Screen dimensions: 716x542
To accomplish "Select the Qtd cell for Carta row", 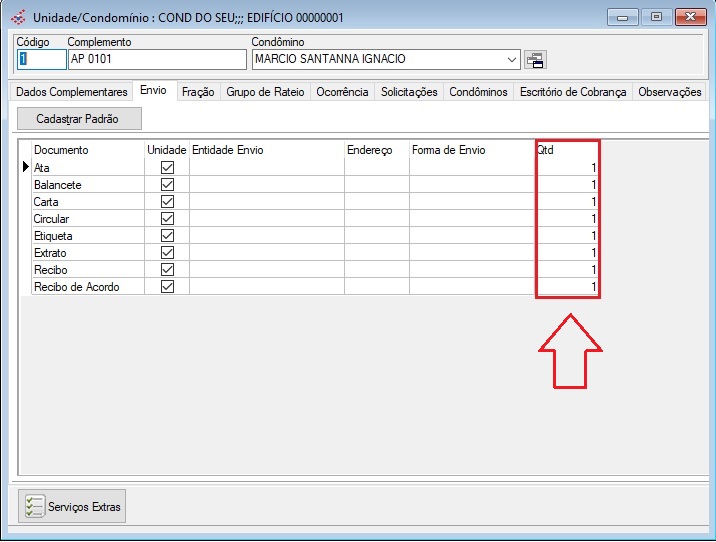I will [x=567, y=202].
